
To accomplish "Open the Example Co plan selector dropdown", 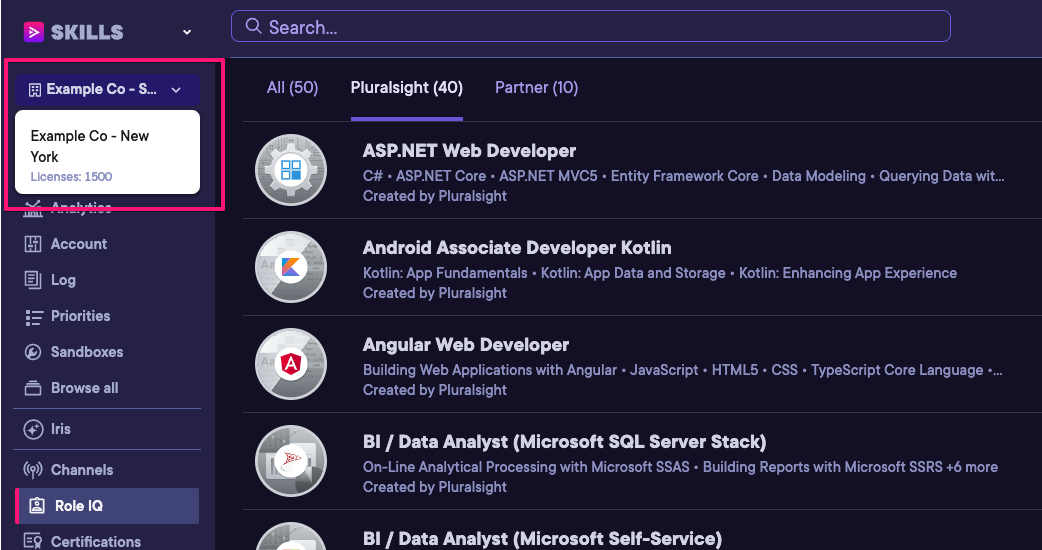I will (x=107, y=90).
